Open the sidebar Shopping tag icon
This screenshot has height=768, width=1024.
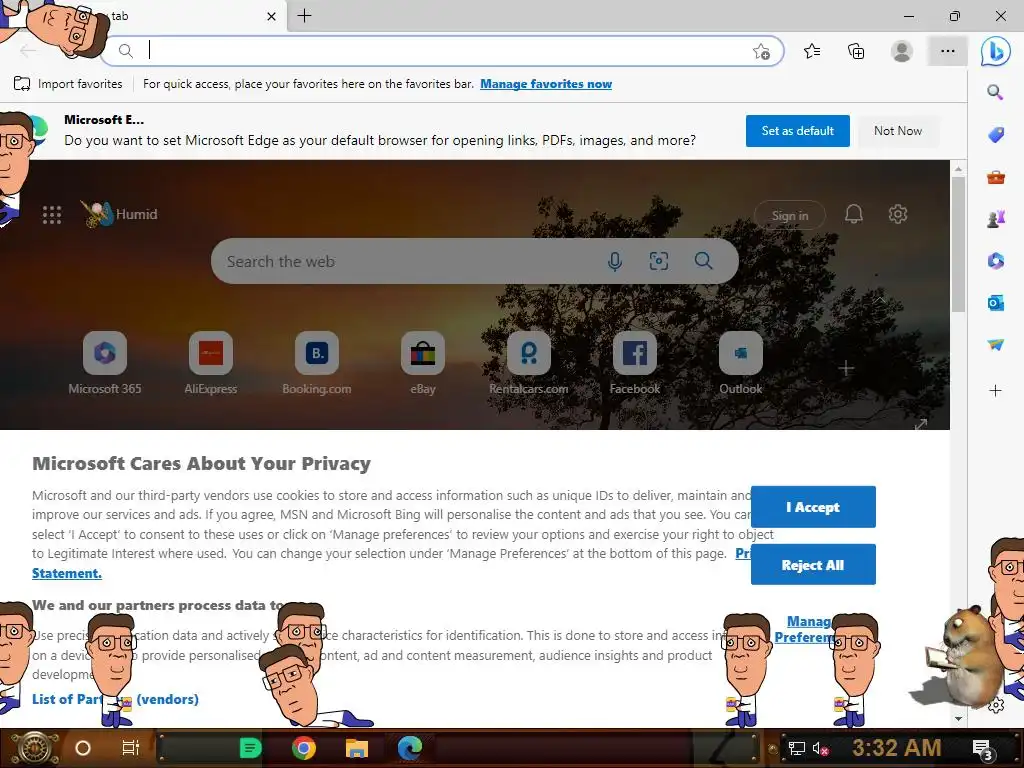pyautogui.click(x=995, y=135)
